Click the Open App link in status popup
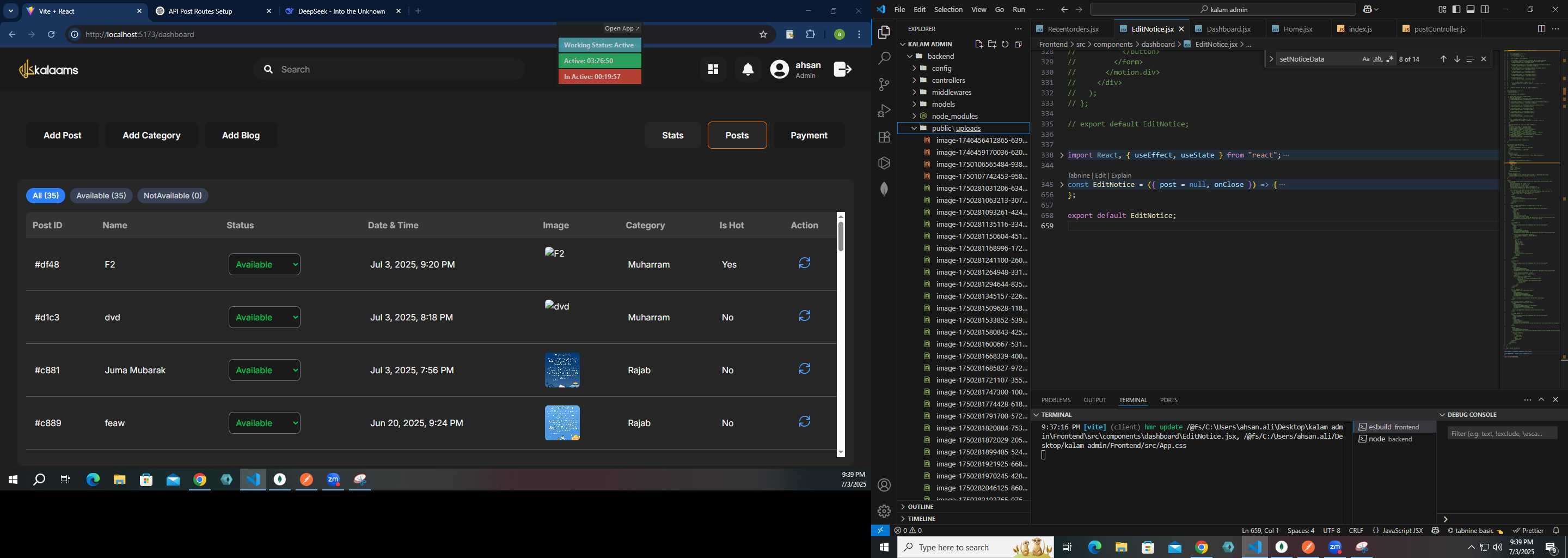The width and height of the screenshot is (1568, 558). [x=621, y=29]
